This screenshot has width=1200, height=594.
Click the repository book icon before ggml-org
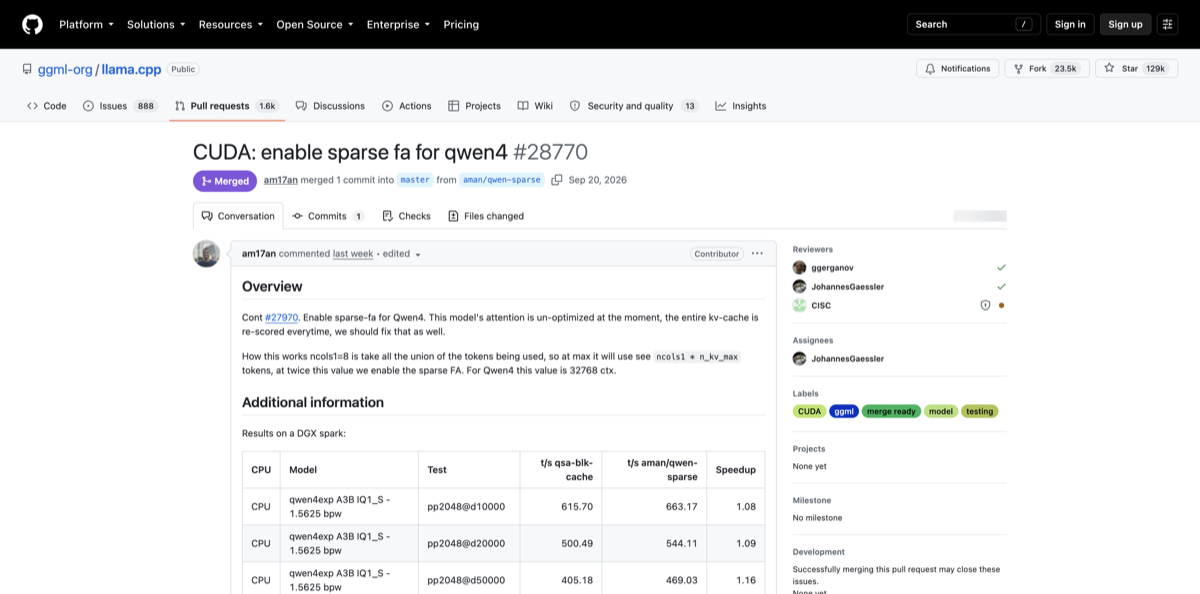point(27,69)
